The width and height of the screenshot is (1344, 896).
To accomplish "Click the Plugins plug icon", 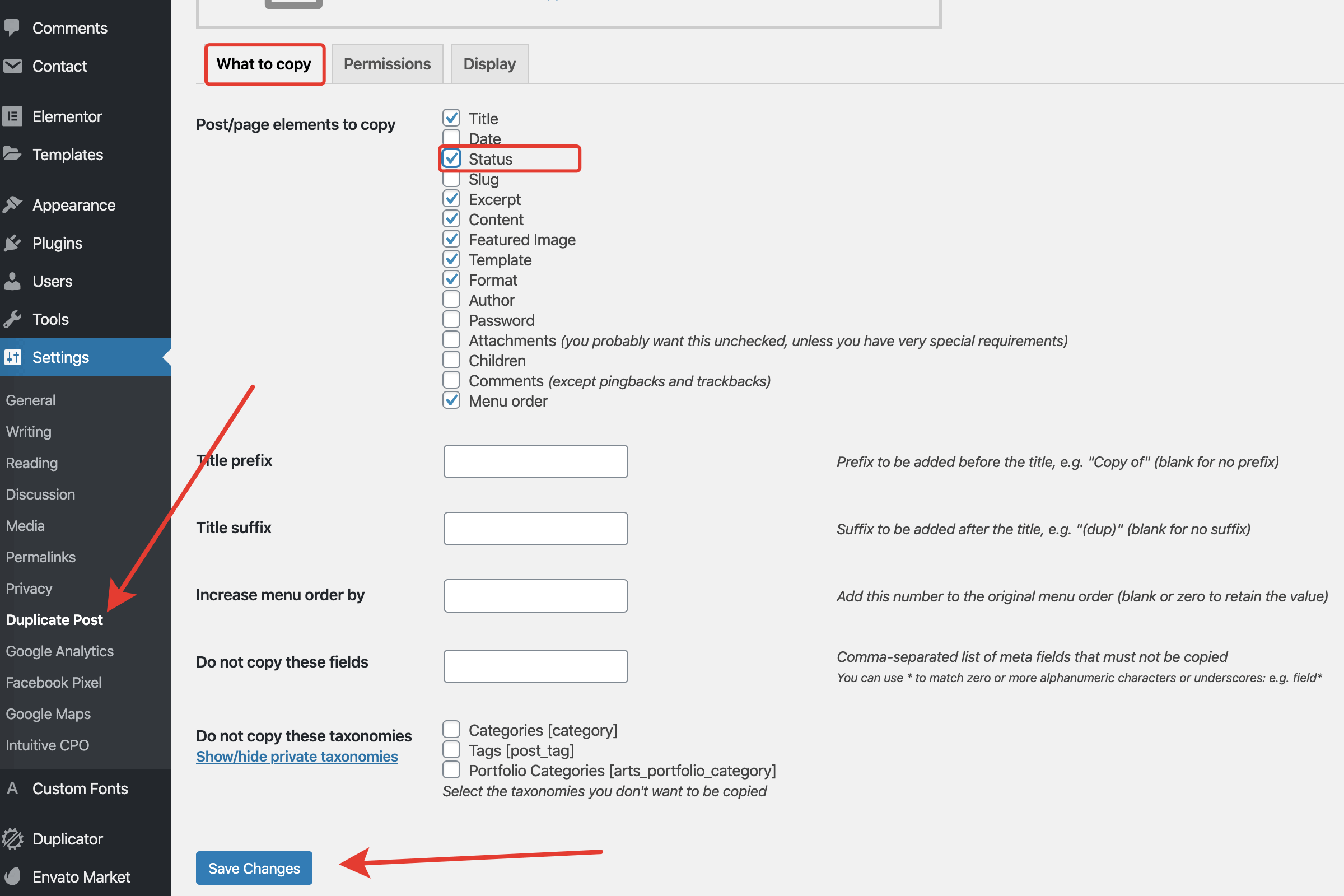I will pos(12,243).
